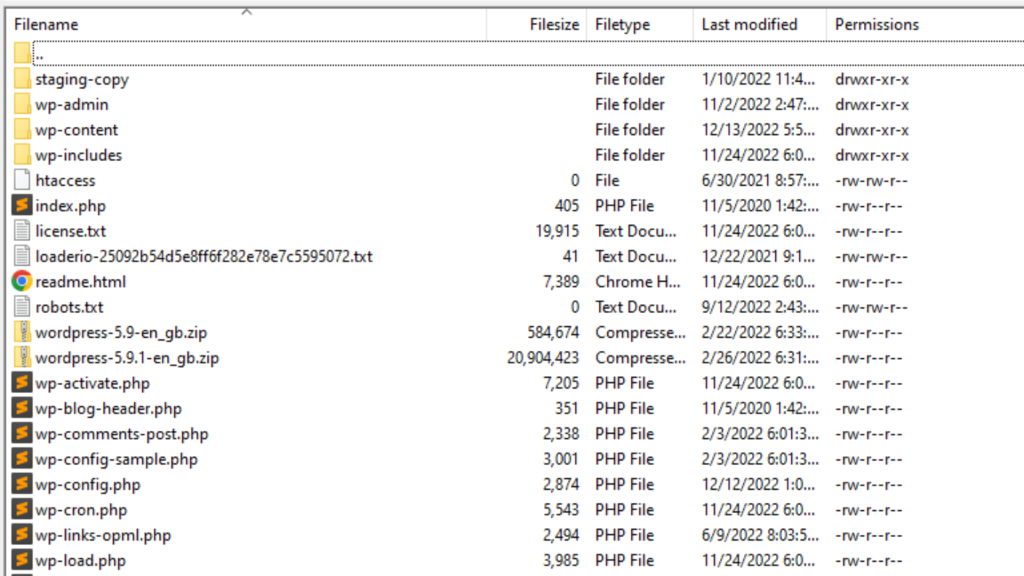Click the license.txt document icon
Image resolution: width=1024 pixels, height=576 pixels.
[22, 231]
